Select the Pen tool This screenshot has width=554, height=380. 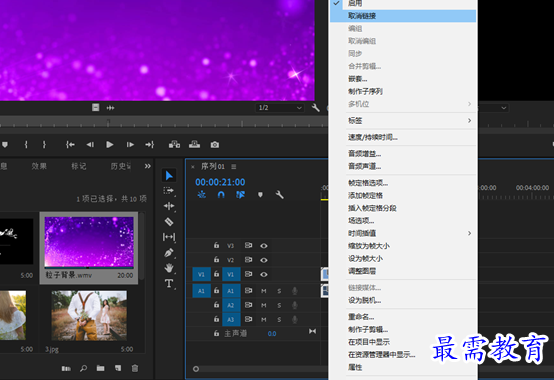coord(169,253)
